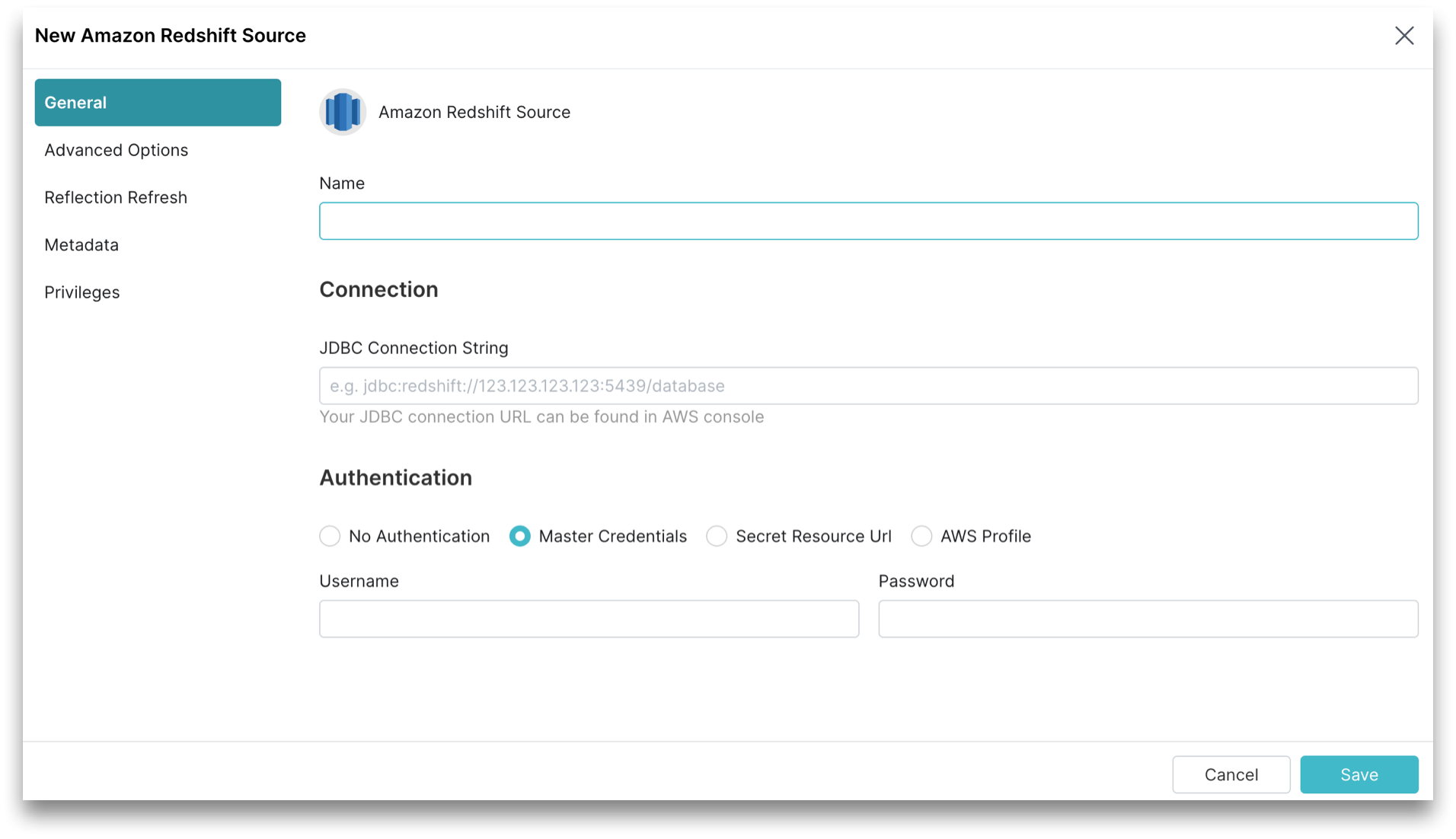Switch to the Advanced Options section

(x=117, y=149)
